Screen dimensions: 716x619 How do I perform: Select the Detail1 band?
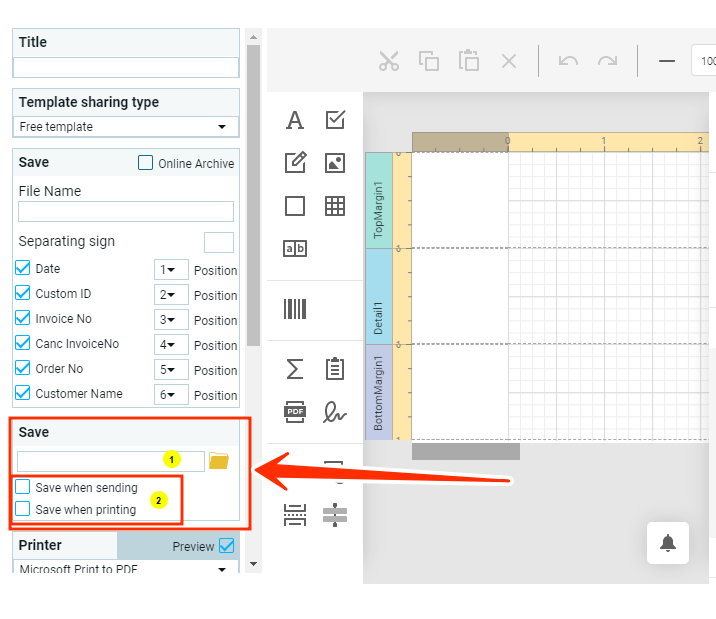pyautogui.click(x=379, y=296)
